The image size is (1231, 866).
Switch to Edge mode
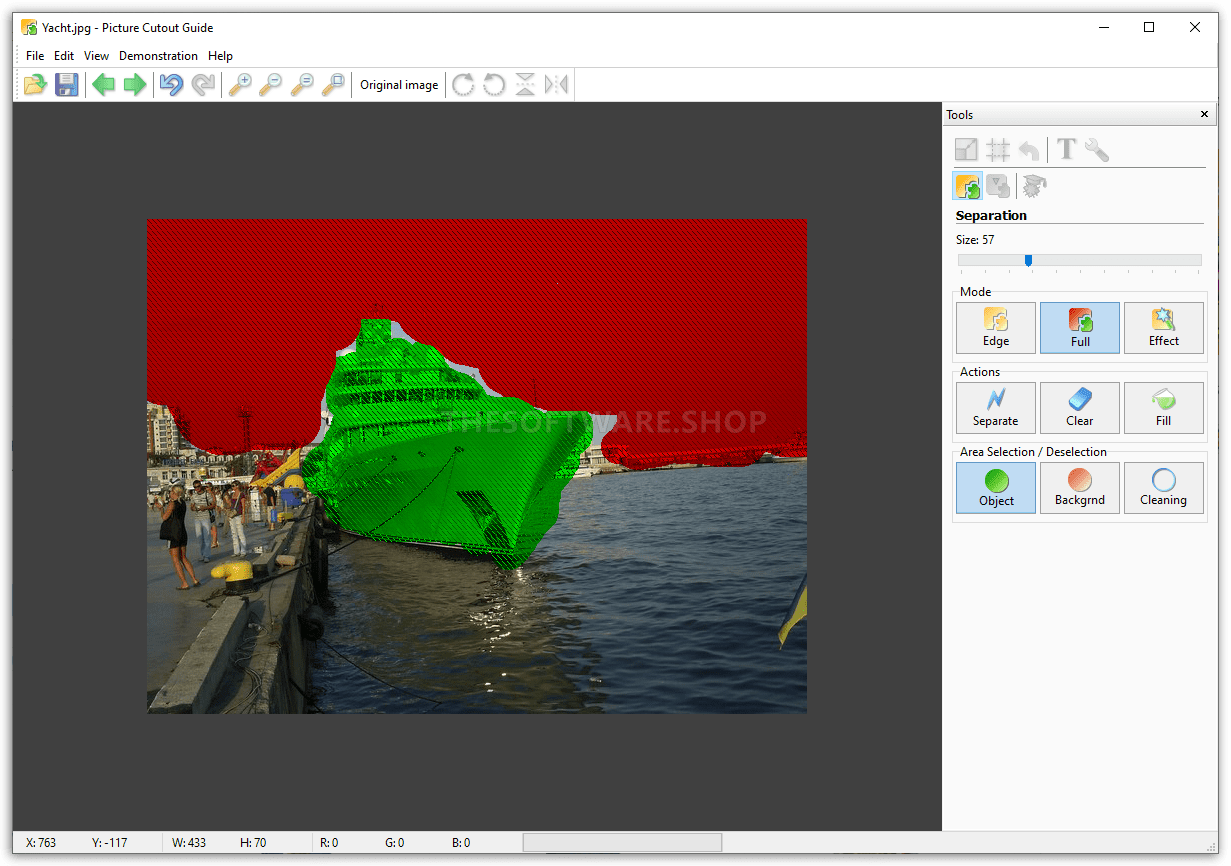pyautogui.click(x=996, y=328)
